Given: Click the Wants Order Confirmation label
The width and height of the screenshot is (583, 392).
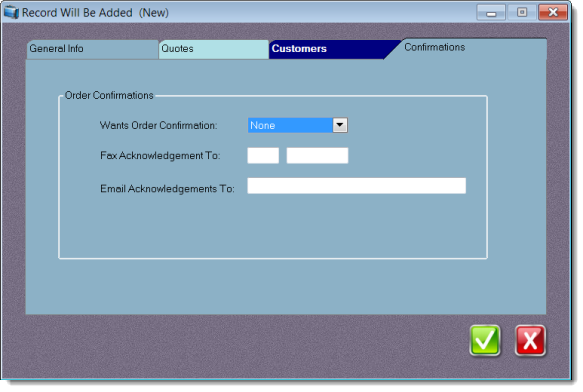Looking at the screenshot, I should point(158,125).
